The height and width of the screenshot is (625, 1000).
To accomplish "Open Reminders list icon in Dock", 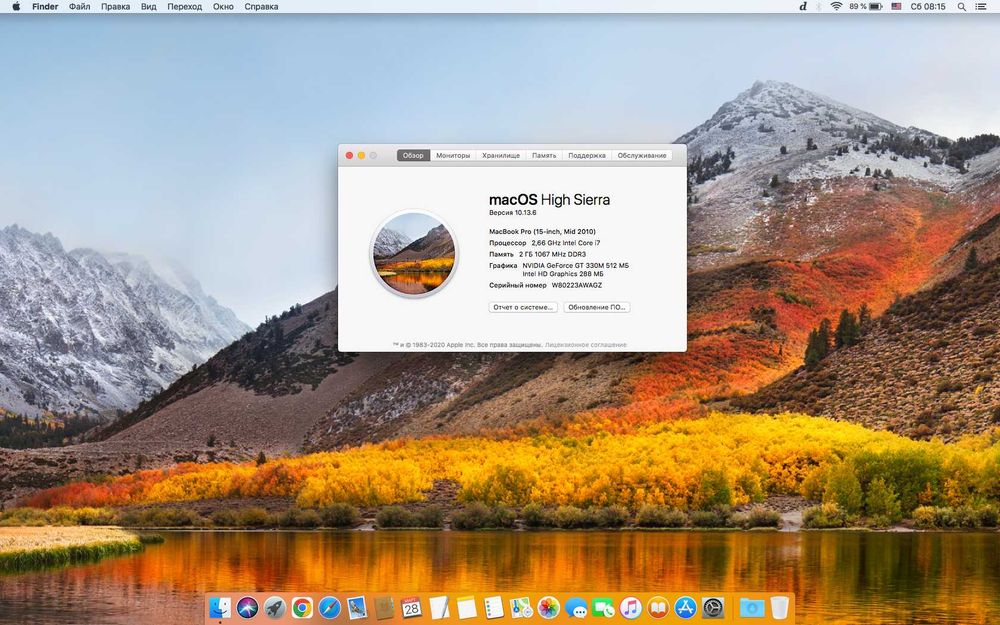I will 494,608.
